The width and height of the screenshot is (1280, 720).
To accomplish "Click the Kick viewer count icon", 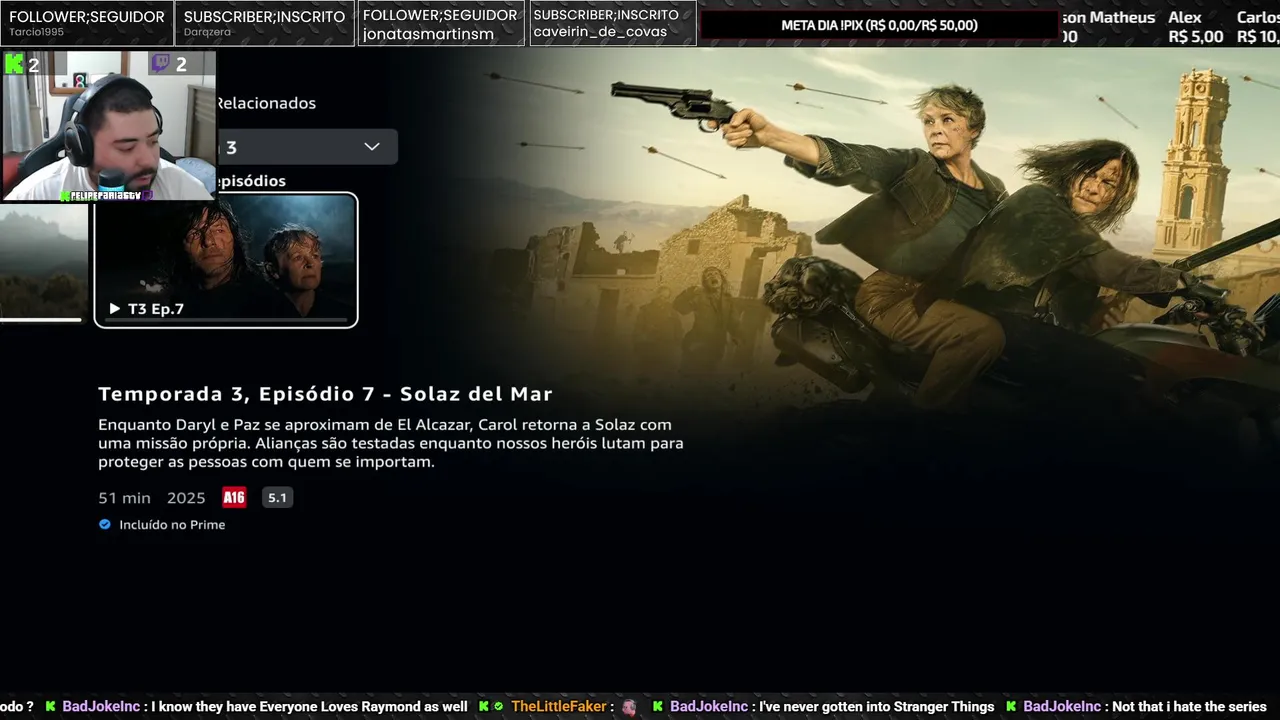I will pyautogui.click(x=14, y=64).
